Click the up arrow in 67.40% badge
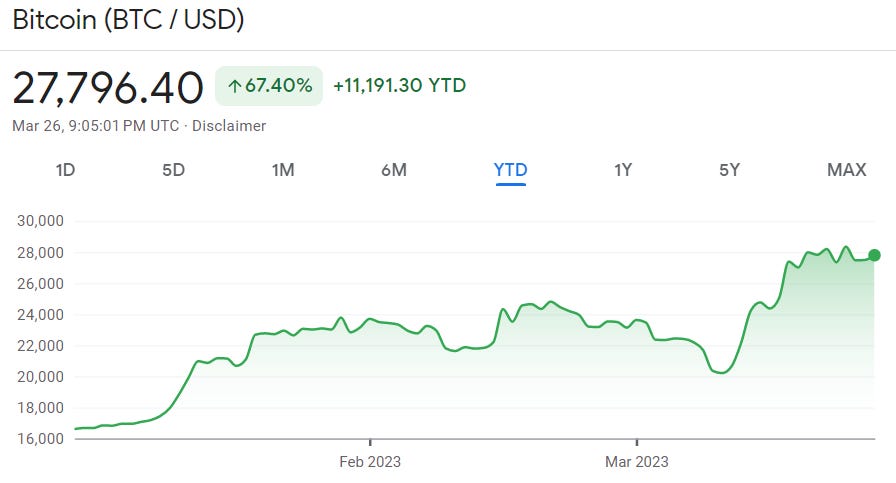896x483 pixels. coord(234,86)
